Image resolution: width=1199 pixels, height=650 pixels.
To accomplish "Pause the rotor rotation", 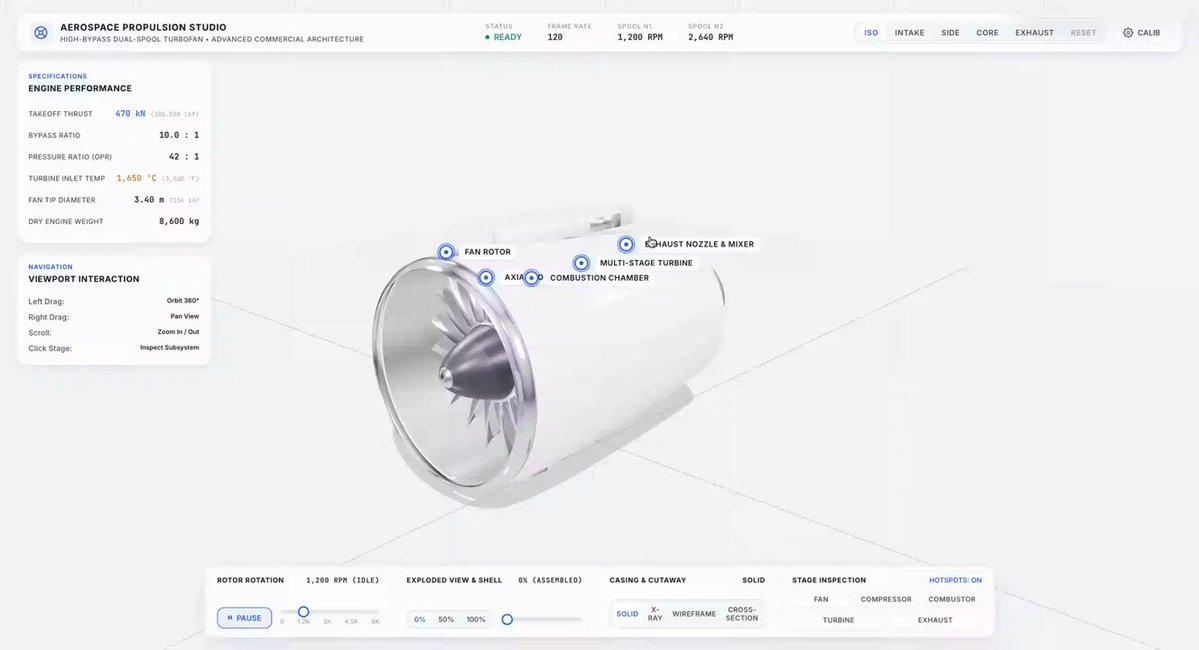I will click(244, 618).
